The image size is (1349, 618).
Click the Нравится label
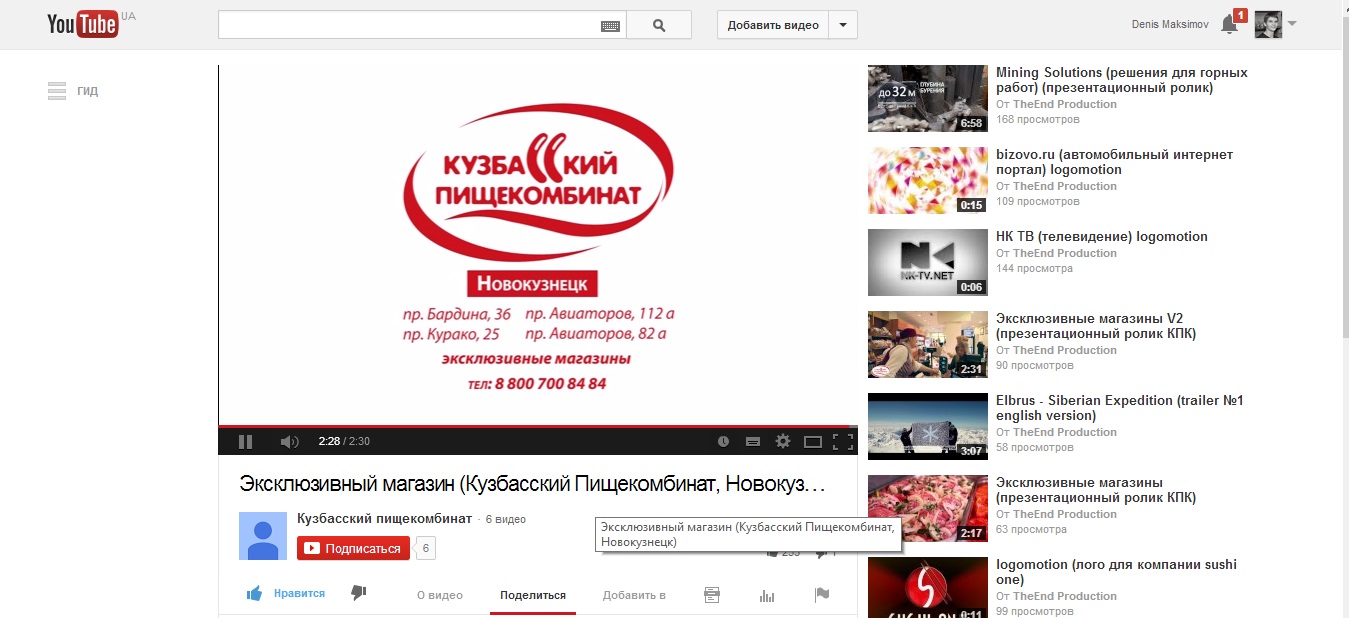click(x=299, y=593)
